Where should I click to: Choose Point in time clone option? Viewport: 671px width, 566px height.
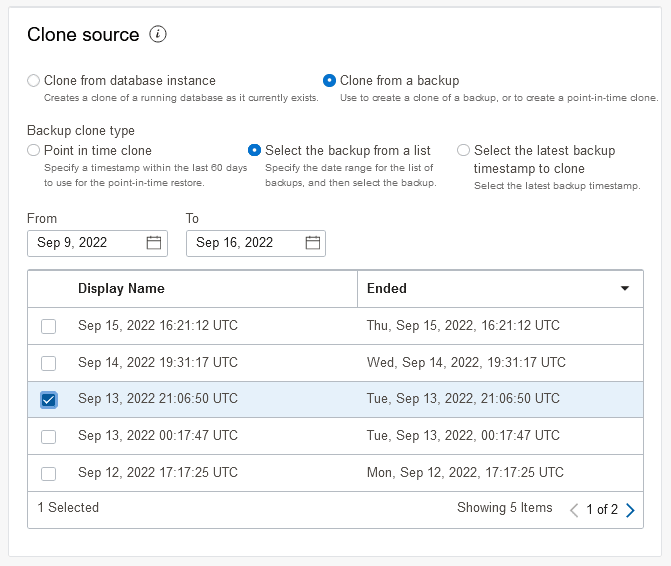tap(34, 150)
